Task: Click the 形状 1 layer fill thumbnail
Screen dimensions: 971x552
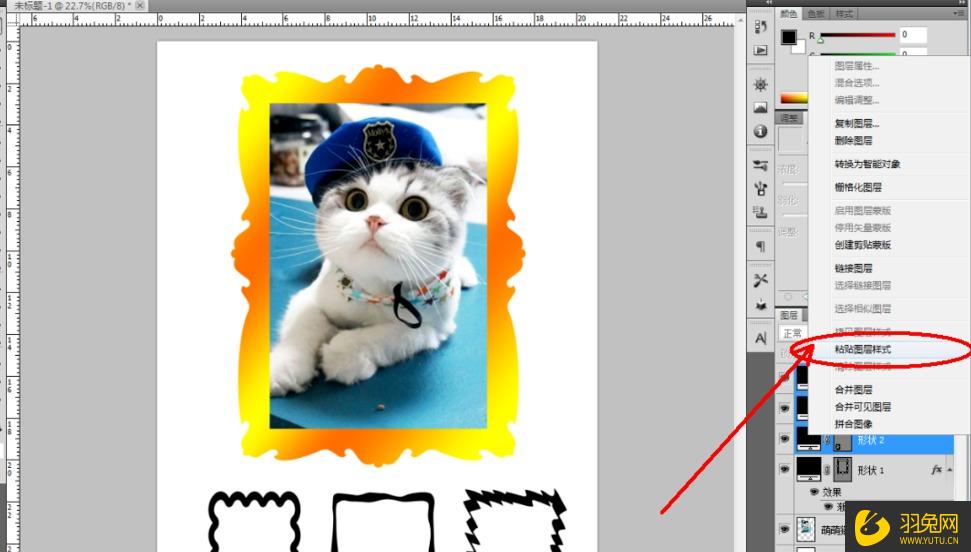Action: pyautogui.click(x=809, y=469)
